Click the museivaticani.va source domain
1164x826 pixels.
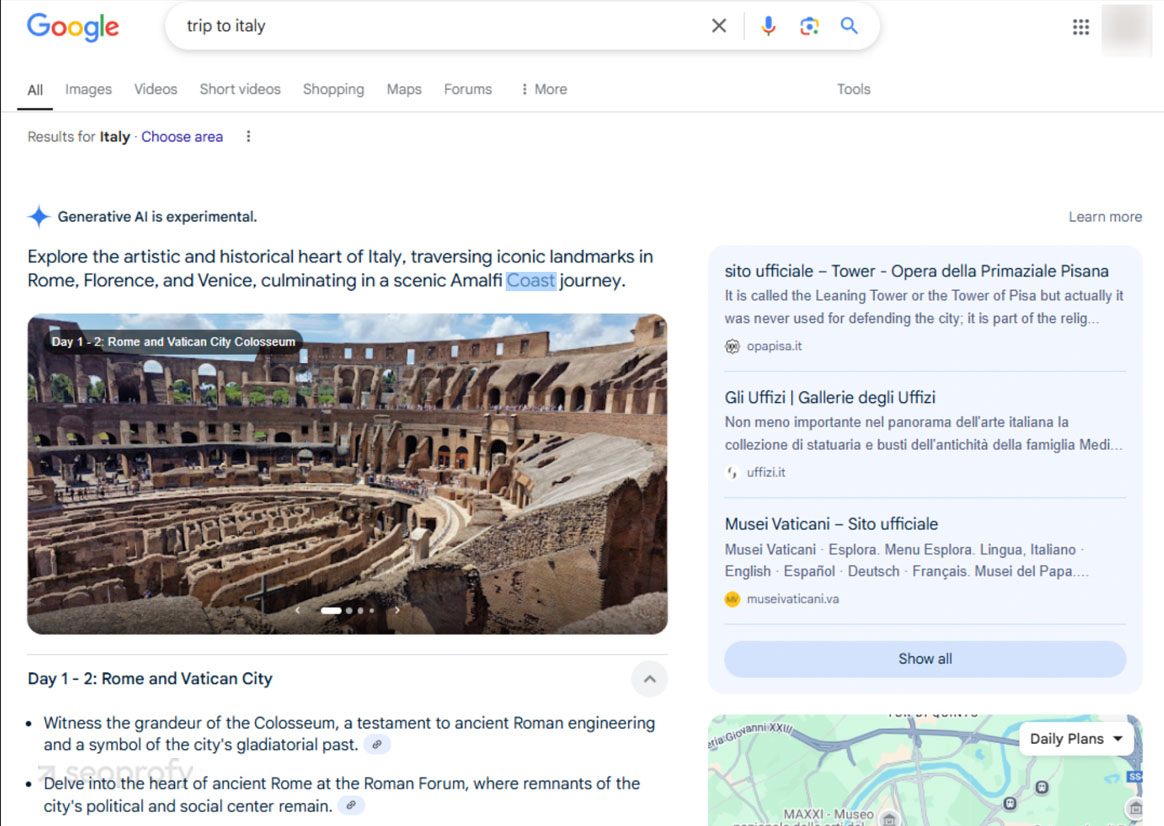[793, 599]
